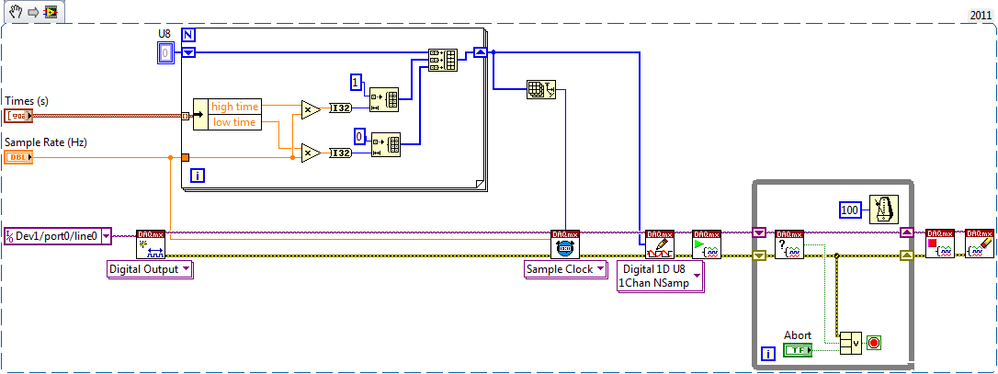
Task: Click the Build Array node in loop
Action: pos(442,60)
